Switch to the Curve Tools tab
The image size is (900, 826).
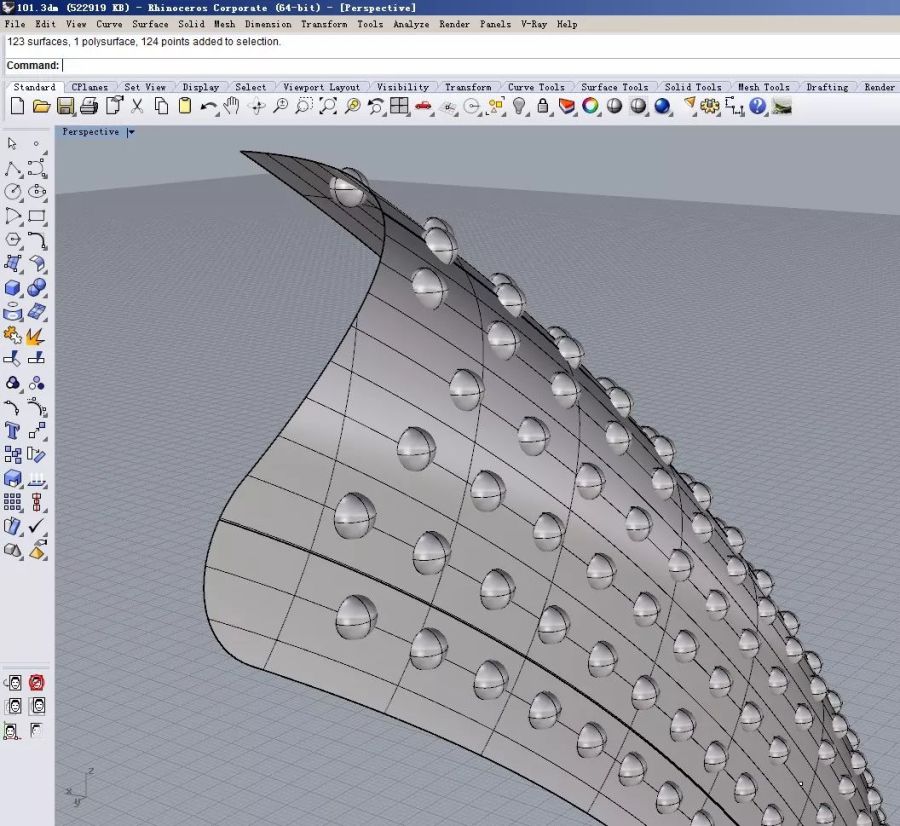click(536, 88)
